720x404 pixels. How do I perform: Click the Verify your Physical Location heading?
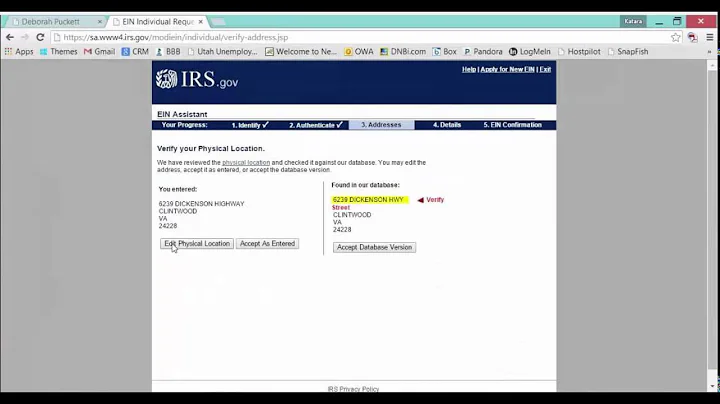pyautogui.click(x=211, y=149)
